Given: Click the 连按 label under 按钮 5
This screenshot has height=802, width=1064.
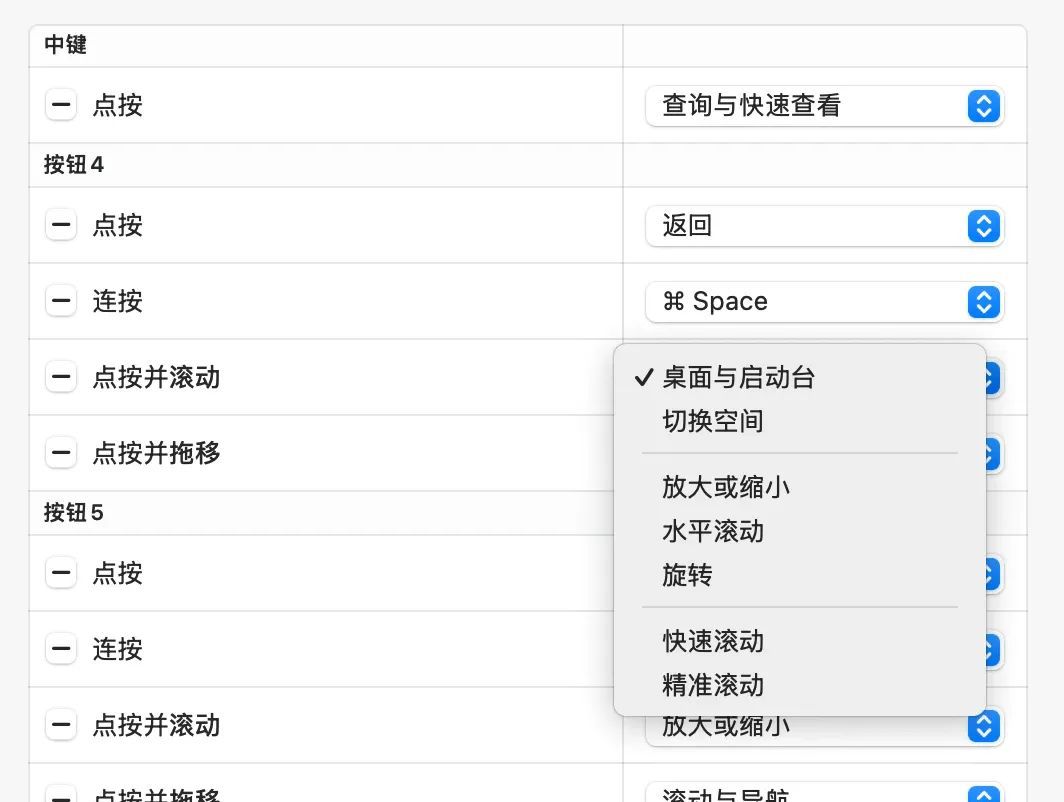Looking at the screenshot, I should point(118,649).
